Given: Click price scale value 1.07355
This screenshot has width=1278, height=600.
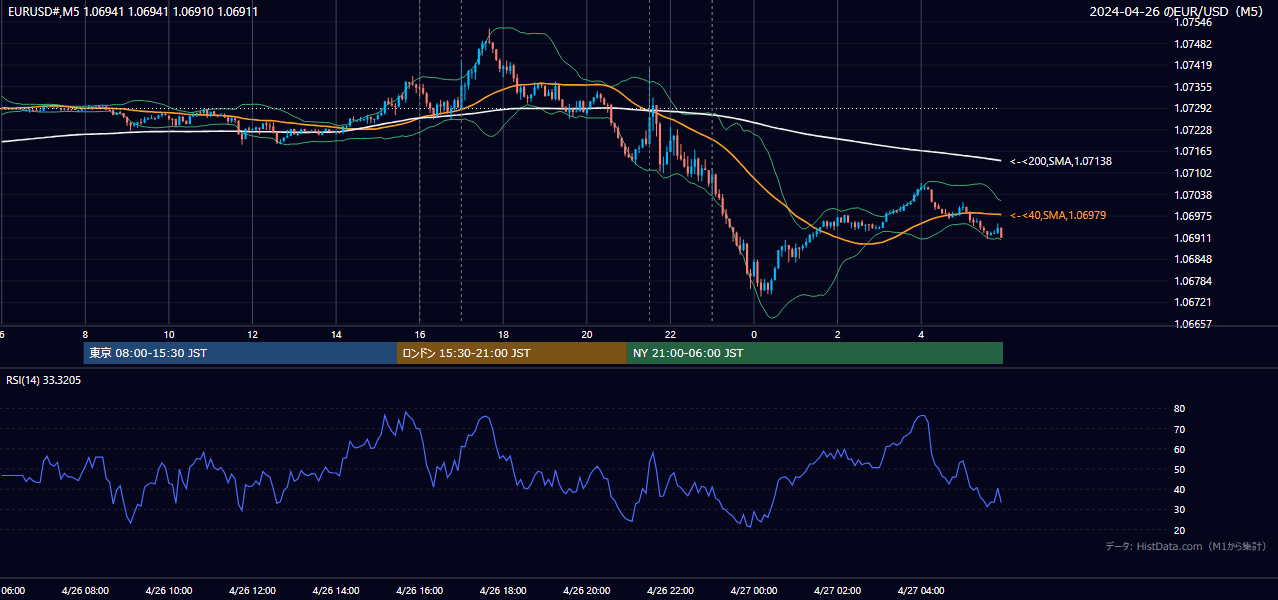Looking at the screenshot, I should pyautogui.click(x=1192, y=87).
